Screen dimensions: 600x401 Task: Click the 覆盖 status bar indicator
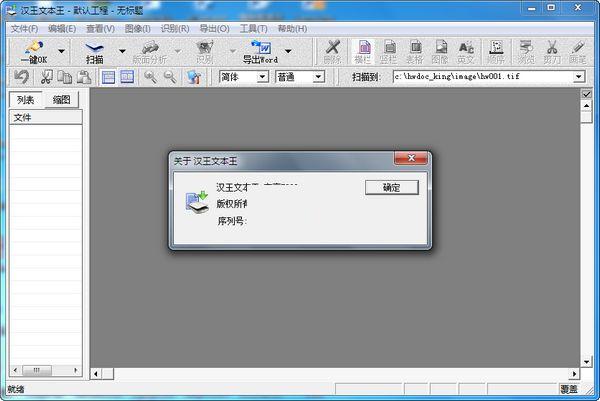[x=569, y=389]
